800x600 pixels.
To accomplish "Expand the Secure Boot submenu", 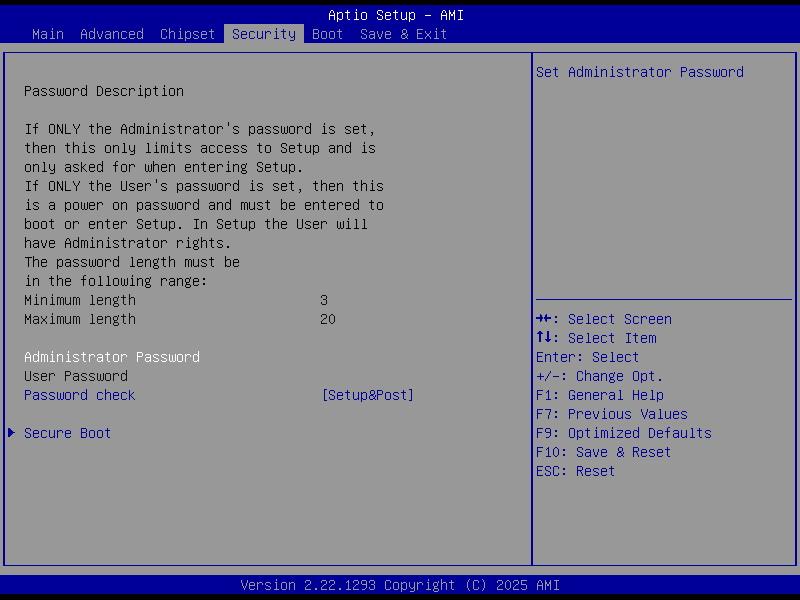I will point(67,433).
